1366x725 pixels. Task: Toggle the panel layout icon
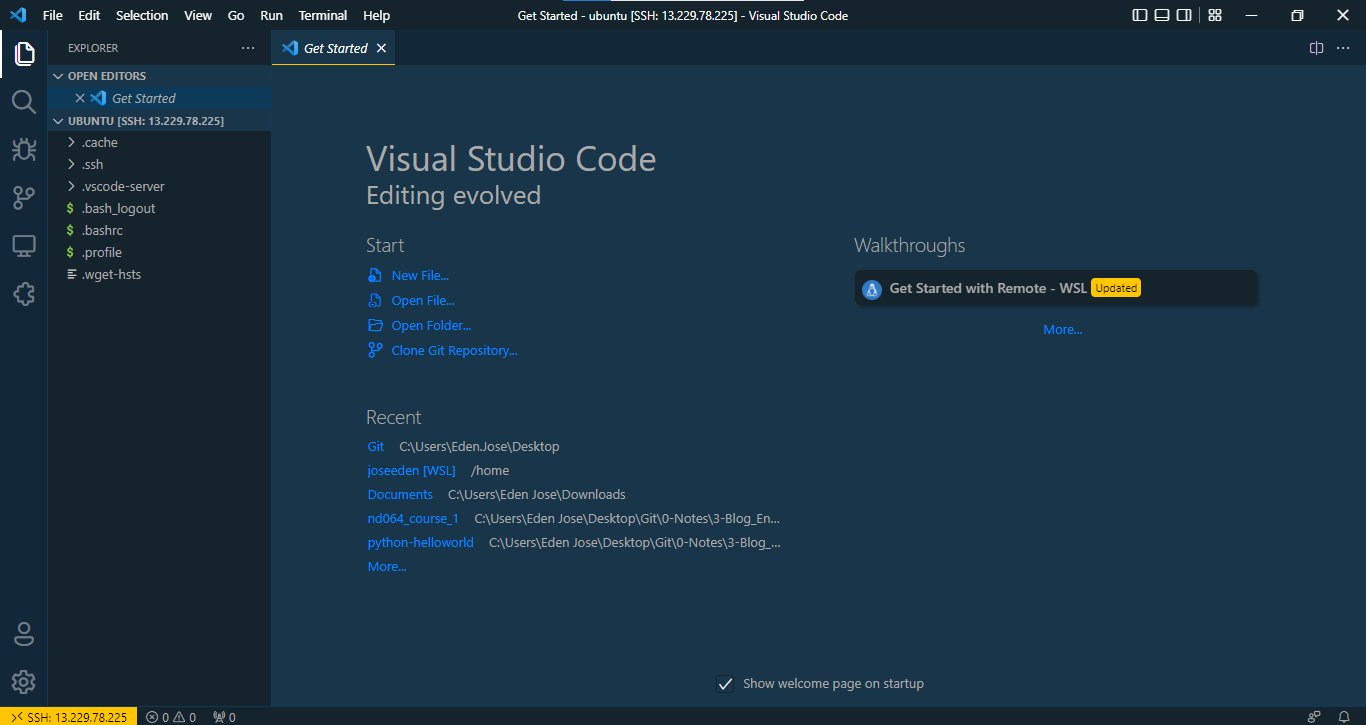(1162, 15)
